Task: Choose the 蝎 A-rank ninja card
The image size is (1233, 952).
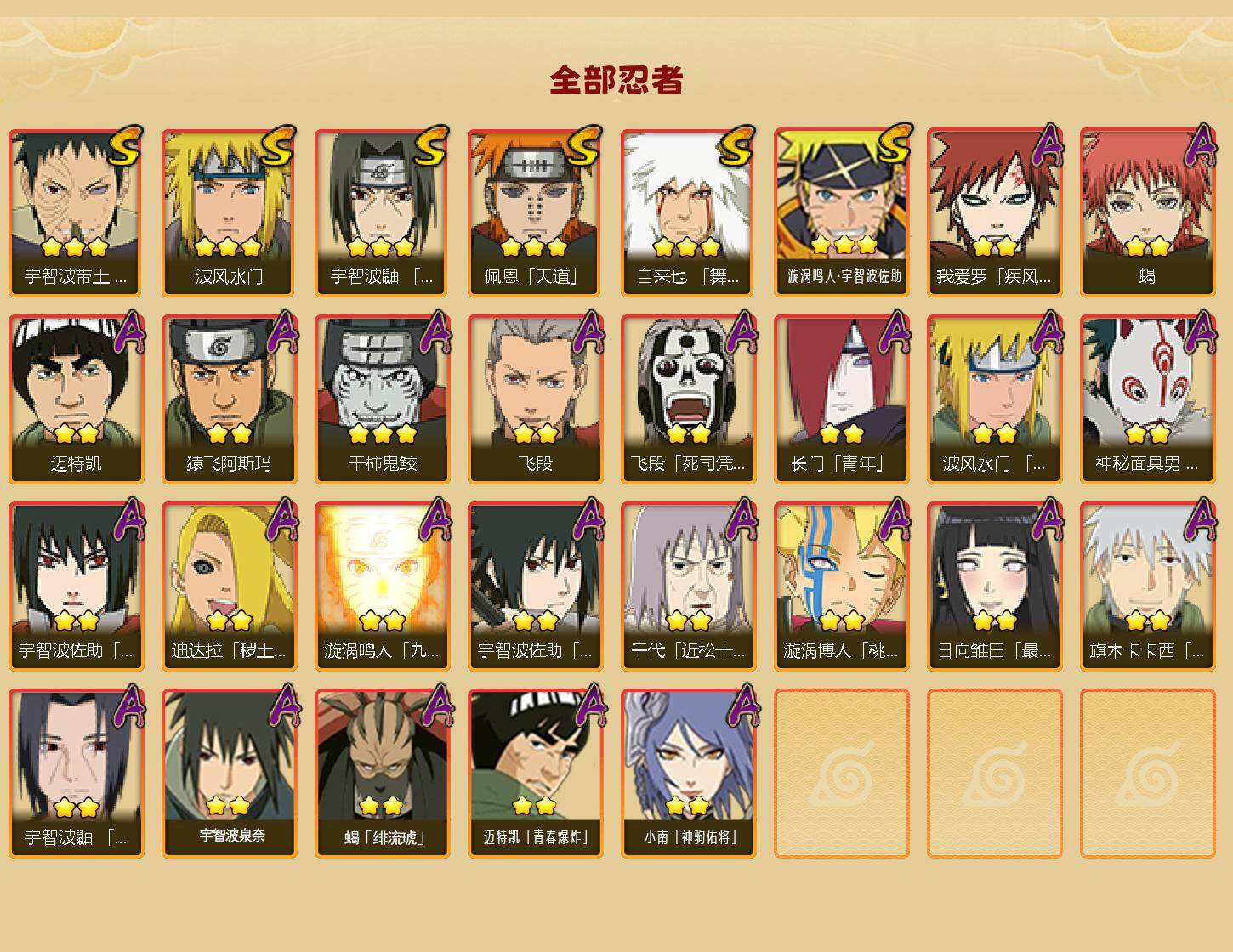Action: coord(1147,212)
